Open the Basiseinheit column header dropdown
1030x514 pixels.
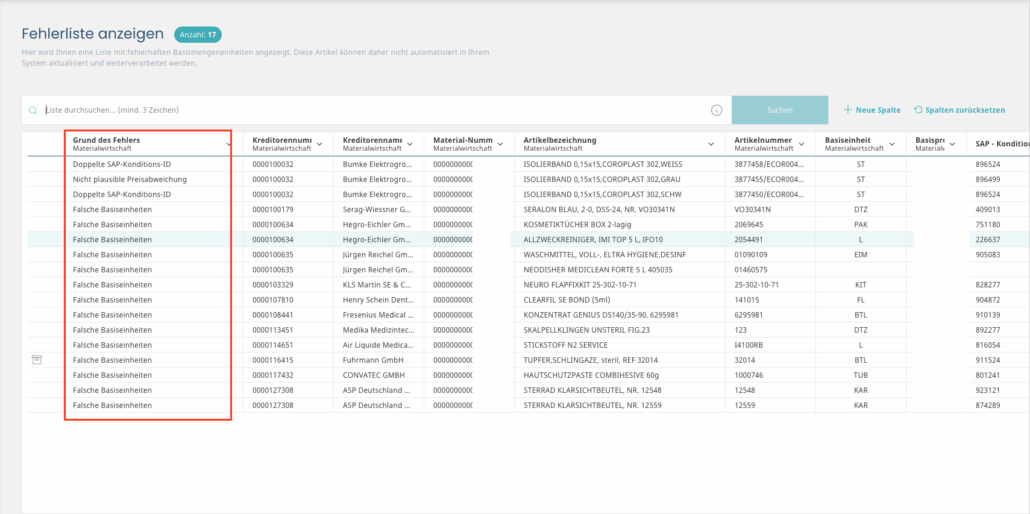point(893,144)
